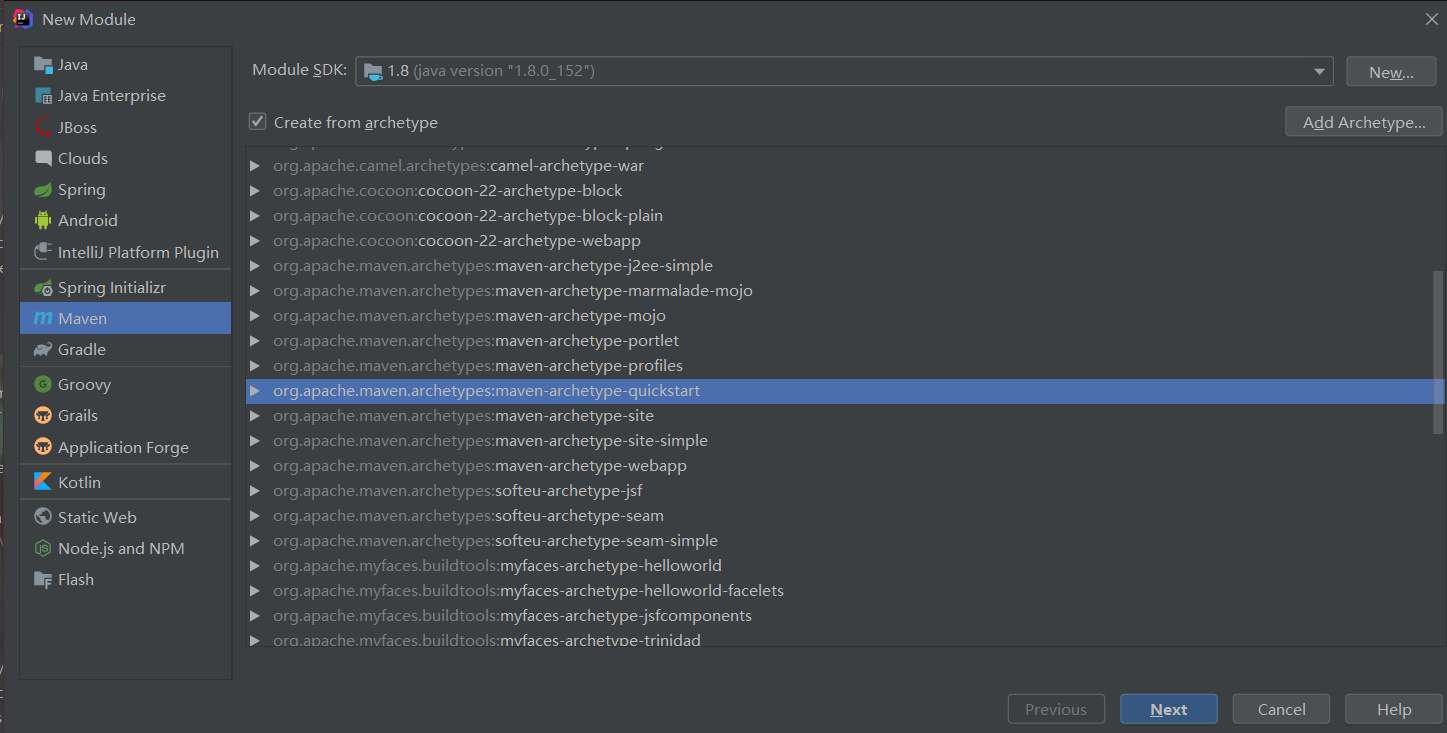Click the Spring green leaf icon
This screenshot has height=733, width=1447.
click(43, 190)
